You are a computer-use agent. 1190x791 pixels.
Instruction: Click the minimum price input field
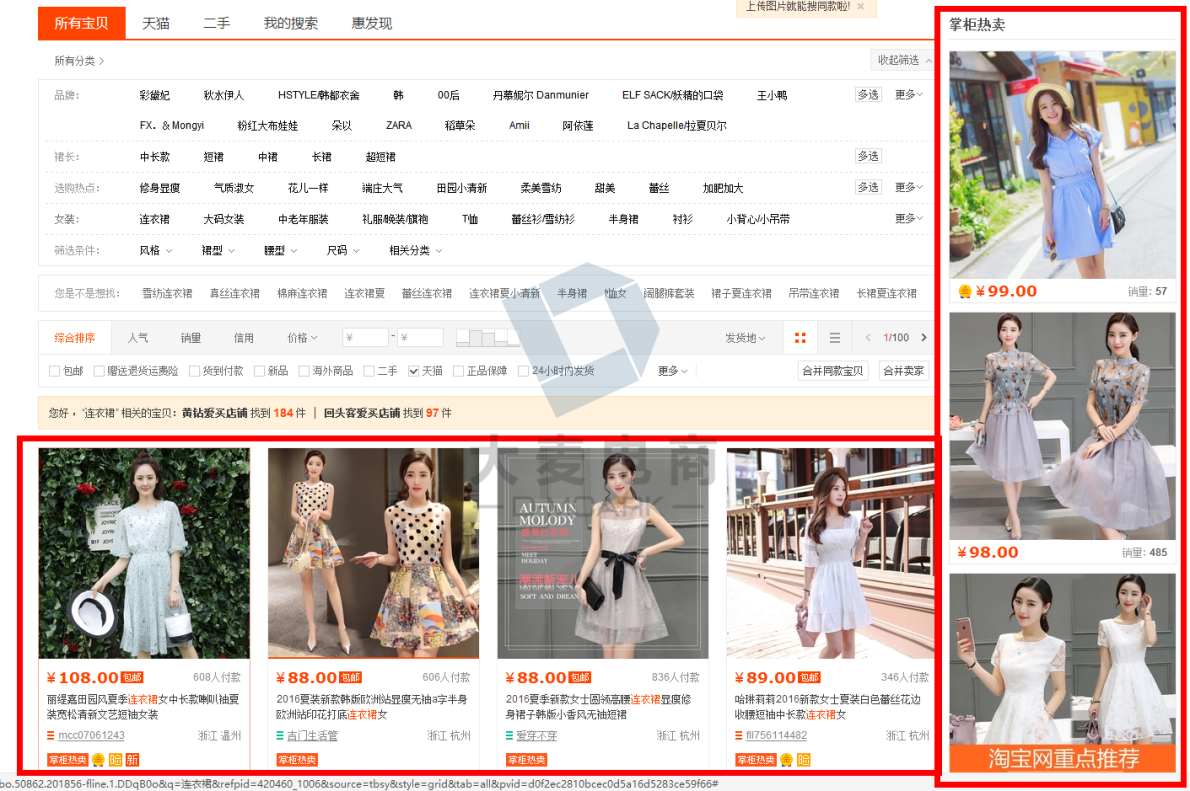point(365,338)
